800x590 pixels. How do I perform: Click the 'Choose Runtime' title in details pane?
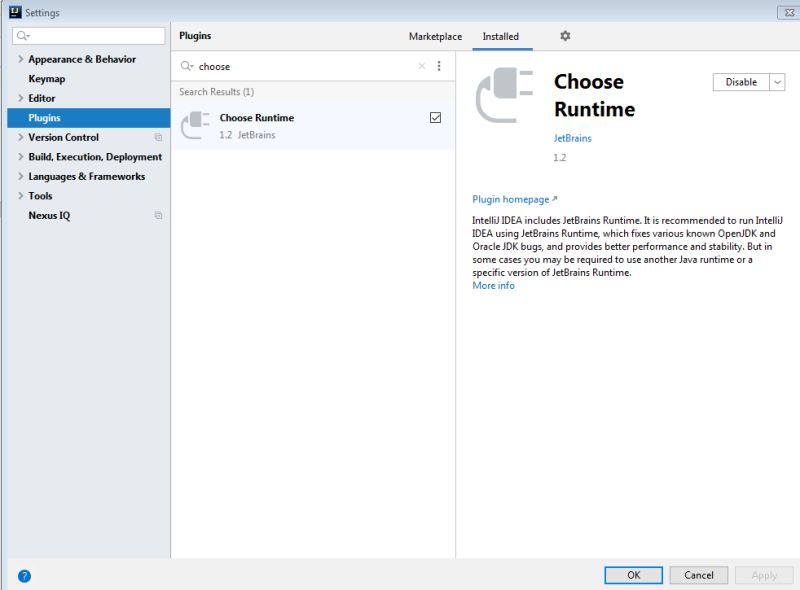[594, 95]
